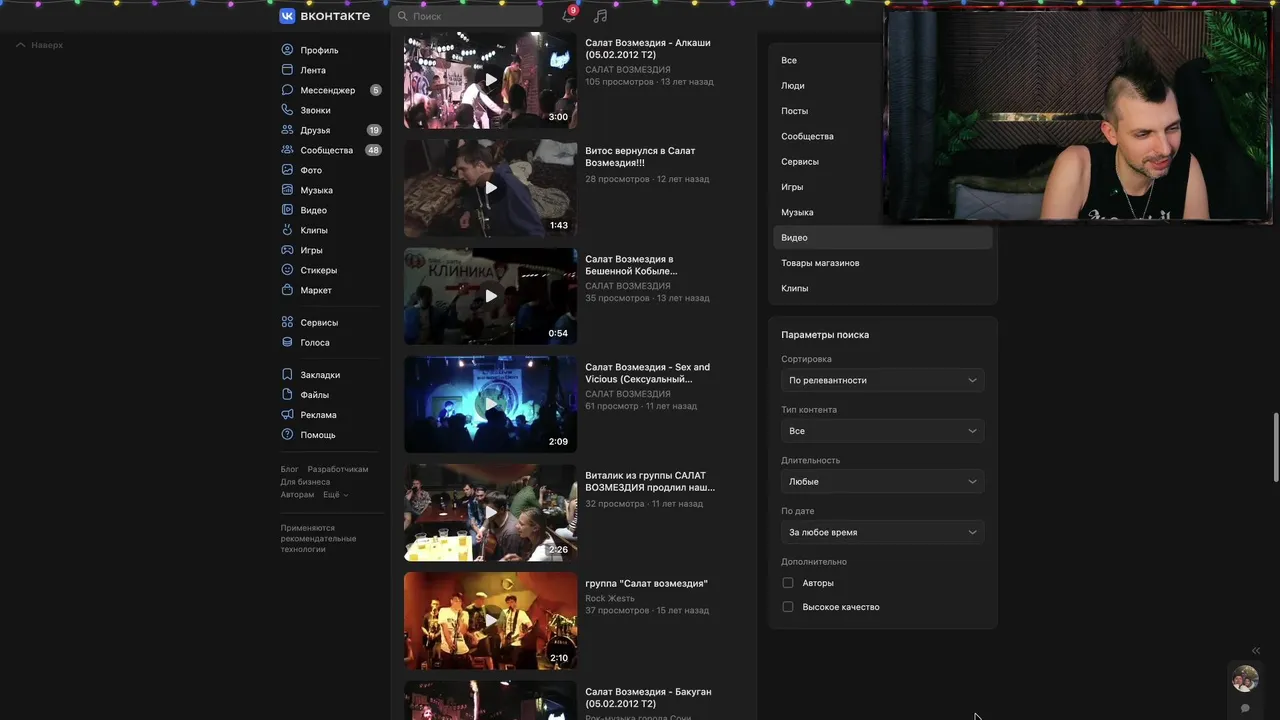
Task: Select the Товары магазинов category
Action: click(x=883, y=263)
